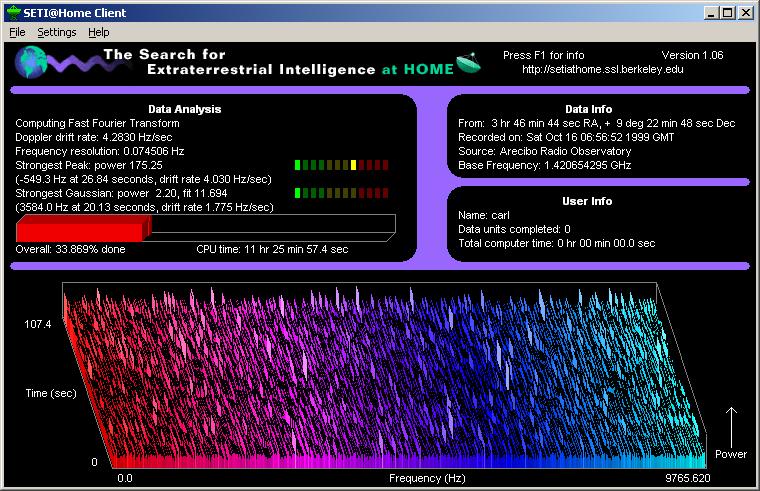Click the '107.4' time axis label
Viewport: 760px width, 491px height.
[x=38, y=324]
